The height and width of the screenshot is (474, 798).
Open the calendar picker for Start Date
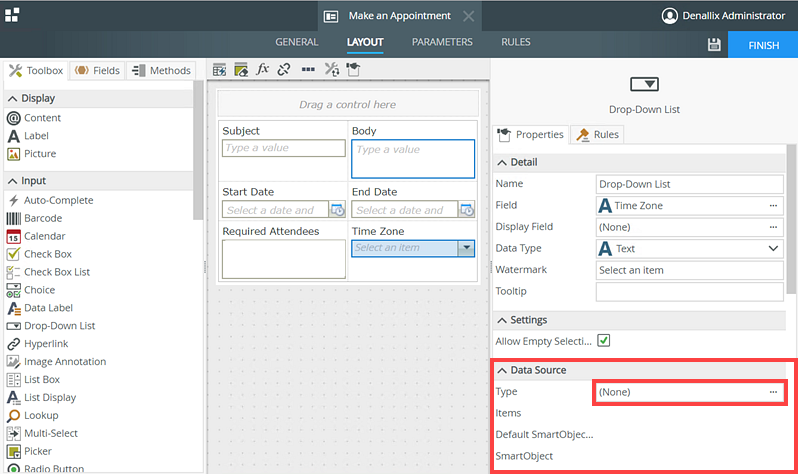(x=337, y=210)
